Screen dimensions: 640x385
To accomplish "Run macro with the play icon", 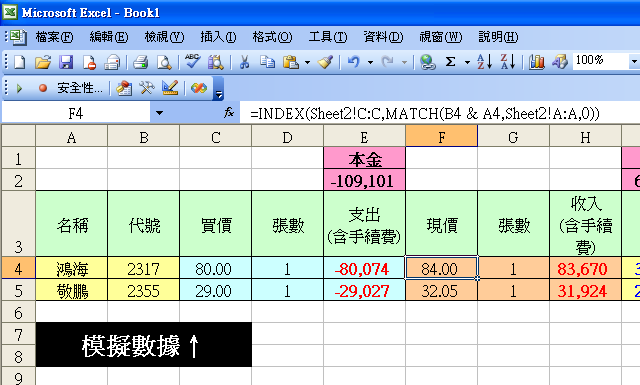I will pos(19,88).
